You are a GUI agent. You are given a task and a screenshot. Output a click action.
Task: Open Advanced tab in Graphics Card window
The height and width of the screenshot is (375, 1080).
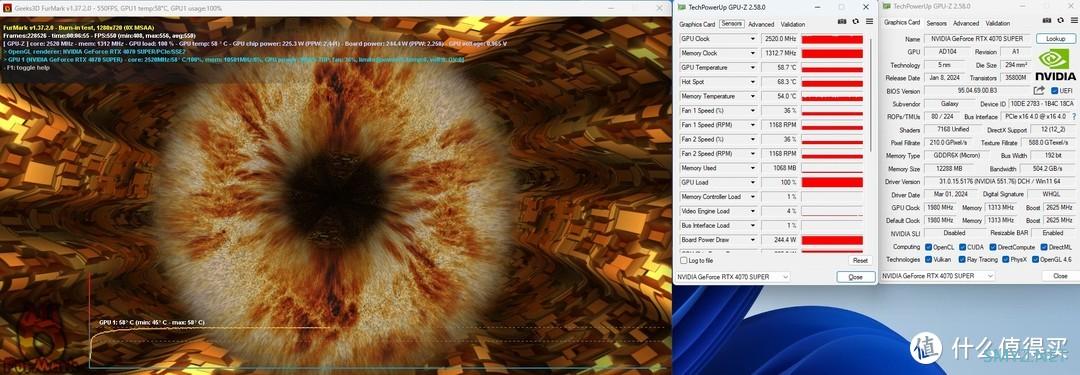(x=966, y=23)
